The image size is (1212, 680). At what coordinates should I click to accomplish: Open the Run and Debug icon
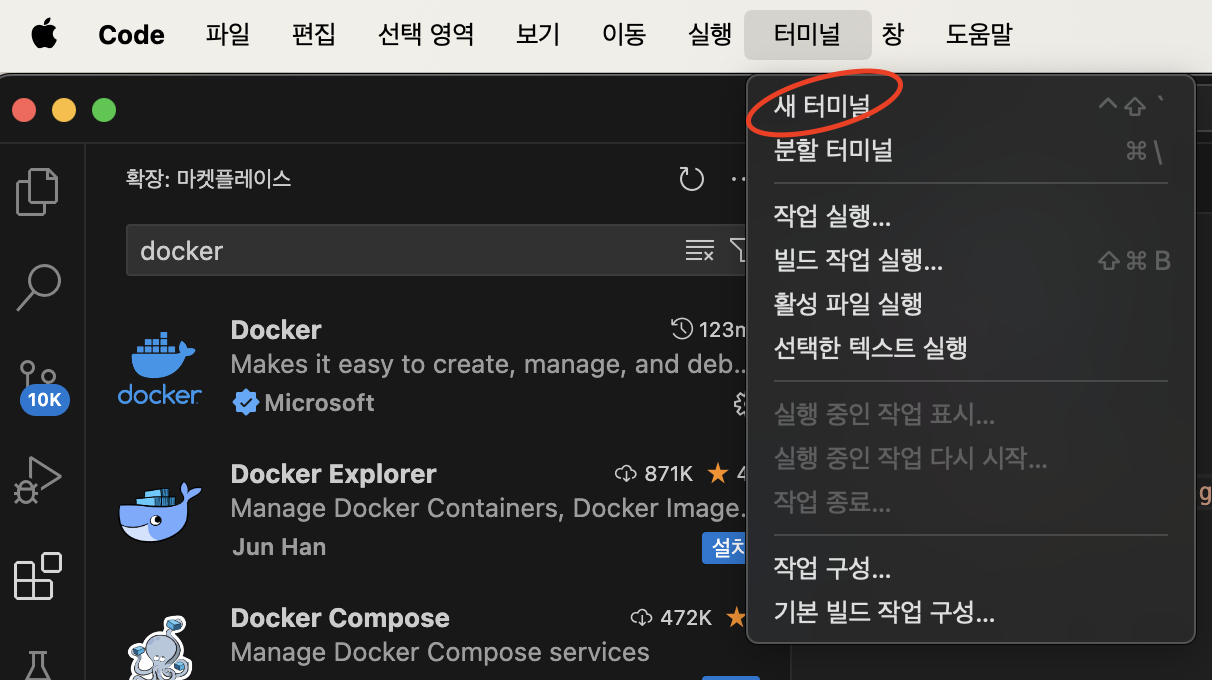[x=38, y=480]
